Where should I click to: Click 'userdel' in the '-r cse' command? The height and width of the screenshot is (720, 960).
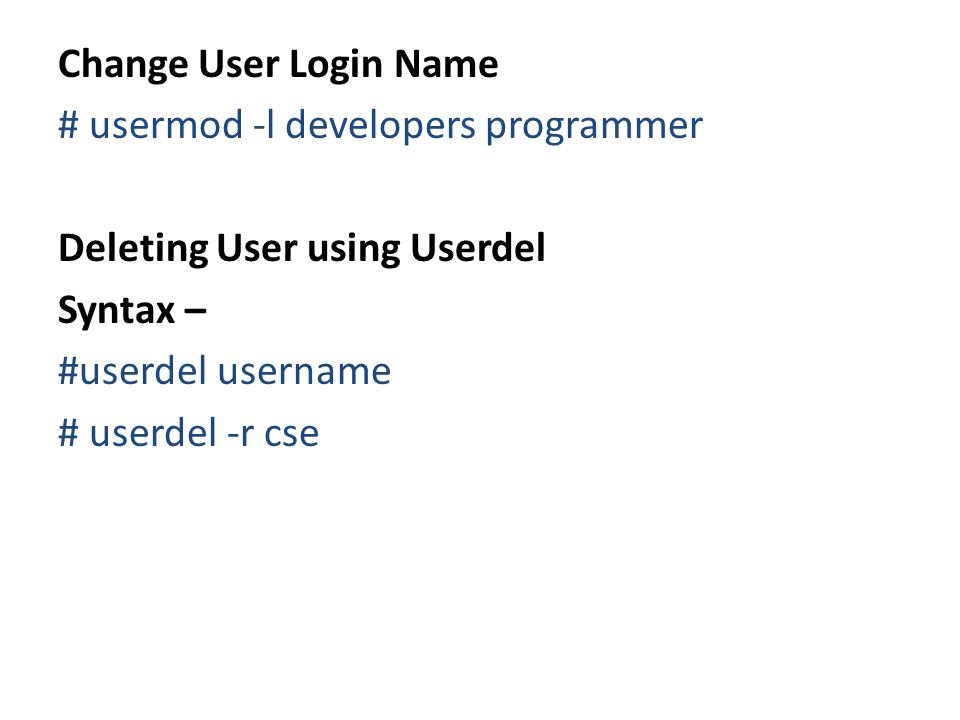pyautogui.click(x=153, y=433)
